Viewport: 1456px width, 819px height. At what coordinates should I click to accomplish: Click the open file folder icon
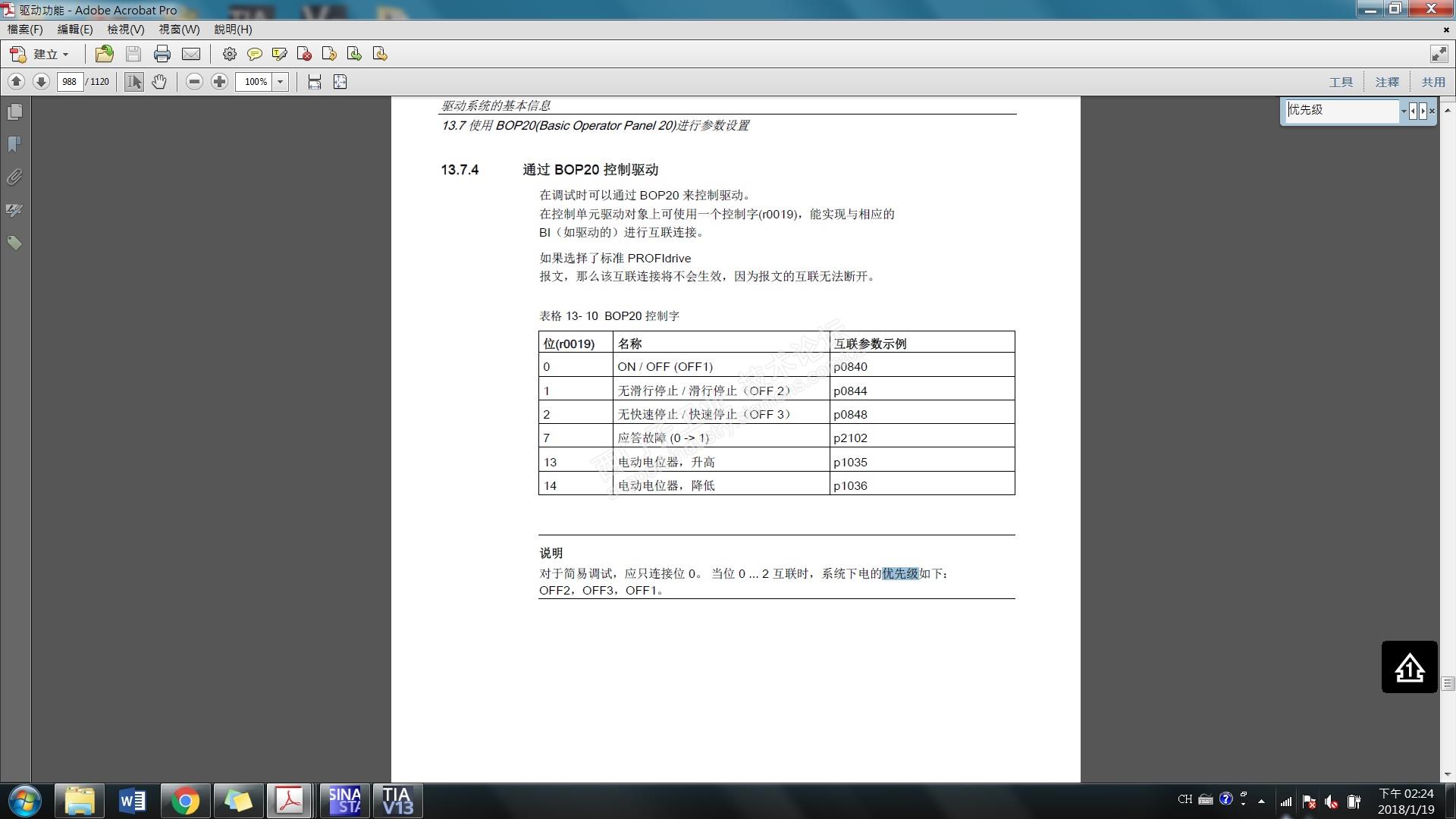[x=105, y=54]
